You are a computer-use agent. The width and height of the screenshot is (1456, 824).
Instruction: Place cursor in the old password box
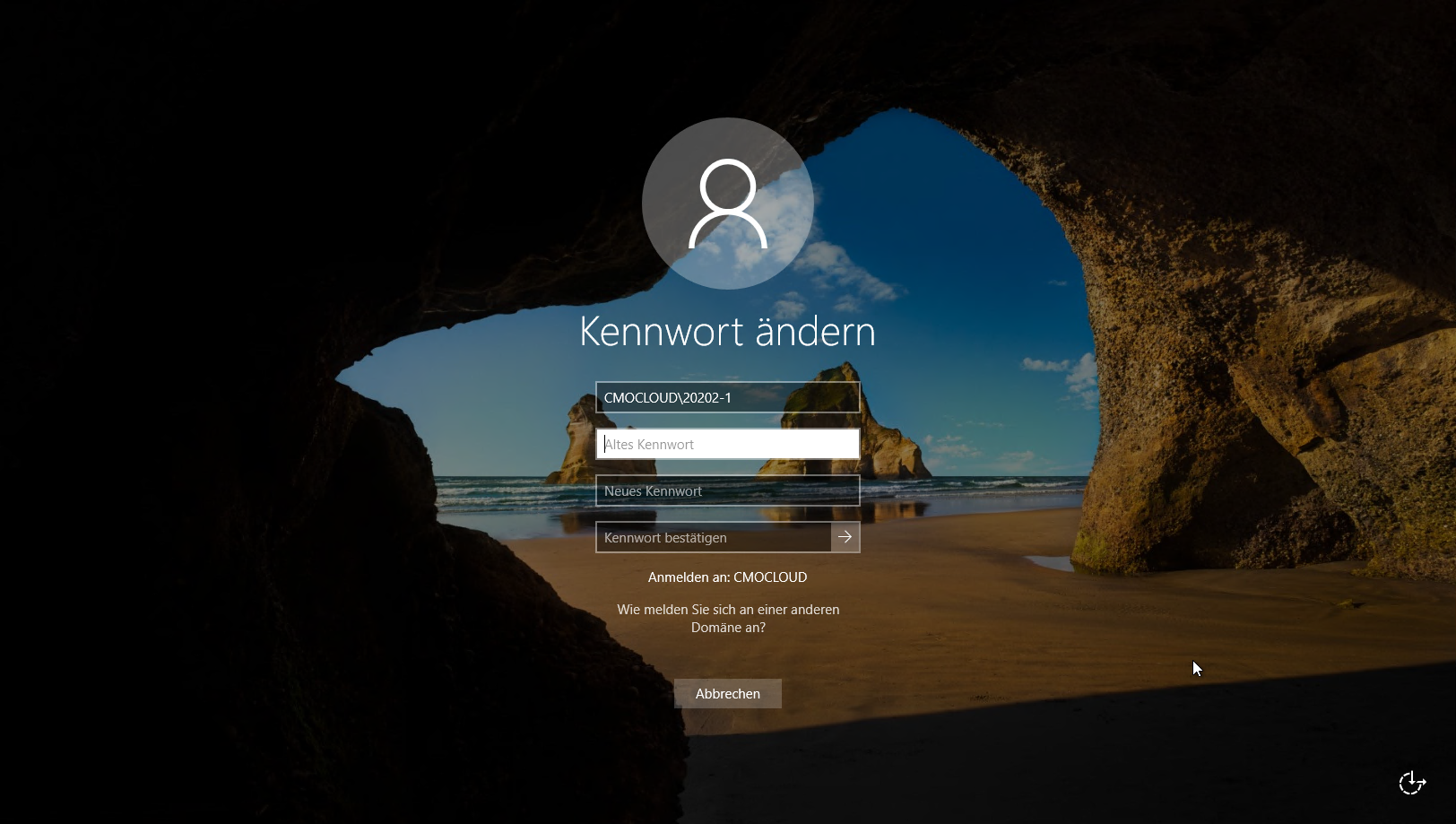click(727, 444)
